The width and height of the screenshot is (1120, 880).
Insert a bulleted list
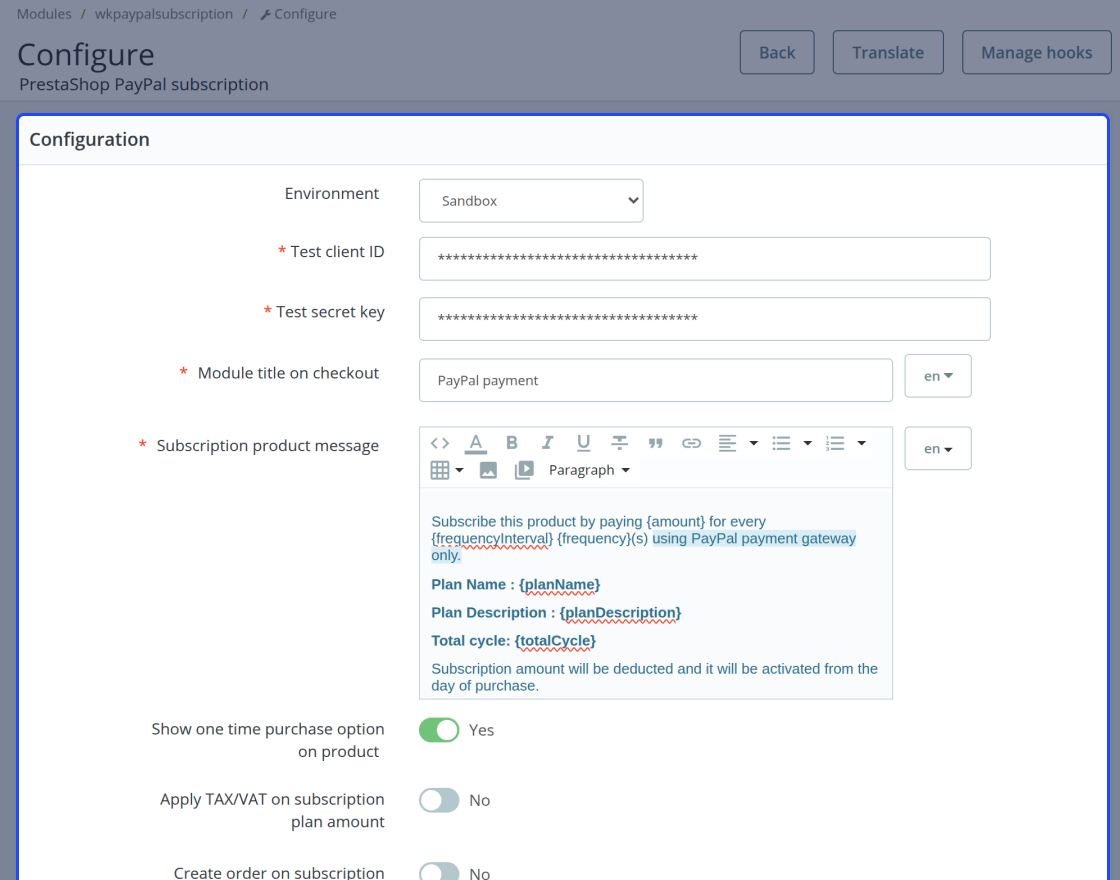click(x=781, y=444)
